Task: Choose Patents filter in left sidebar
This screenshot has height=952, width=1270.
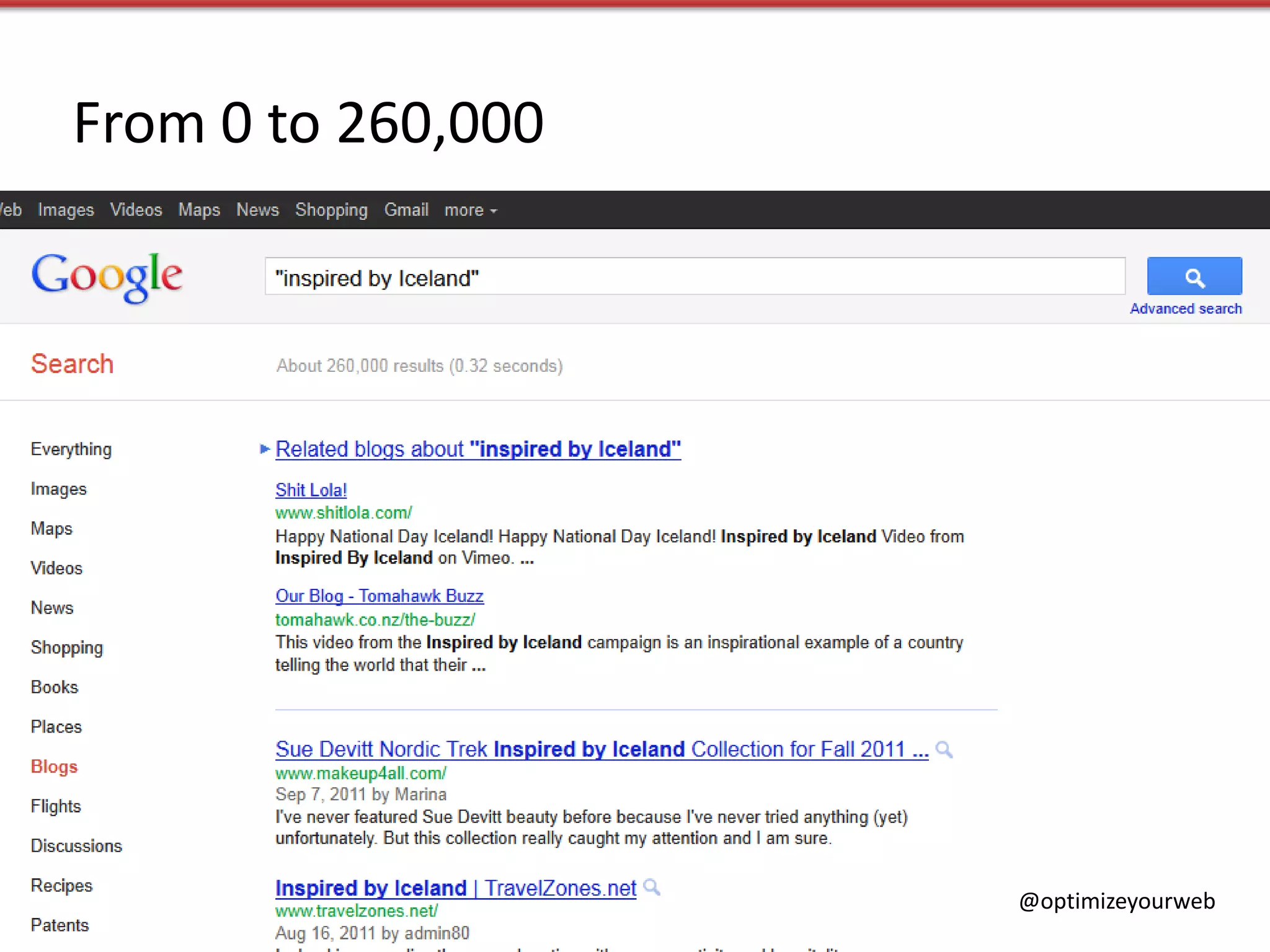Action: [x=60, y=925]
